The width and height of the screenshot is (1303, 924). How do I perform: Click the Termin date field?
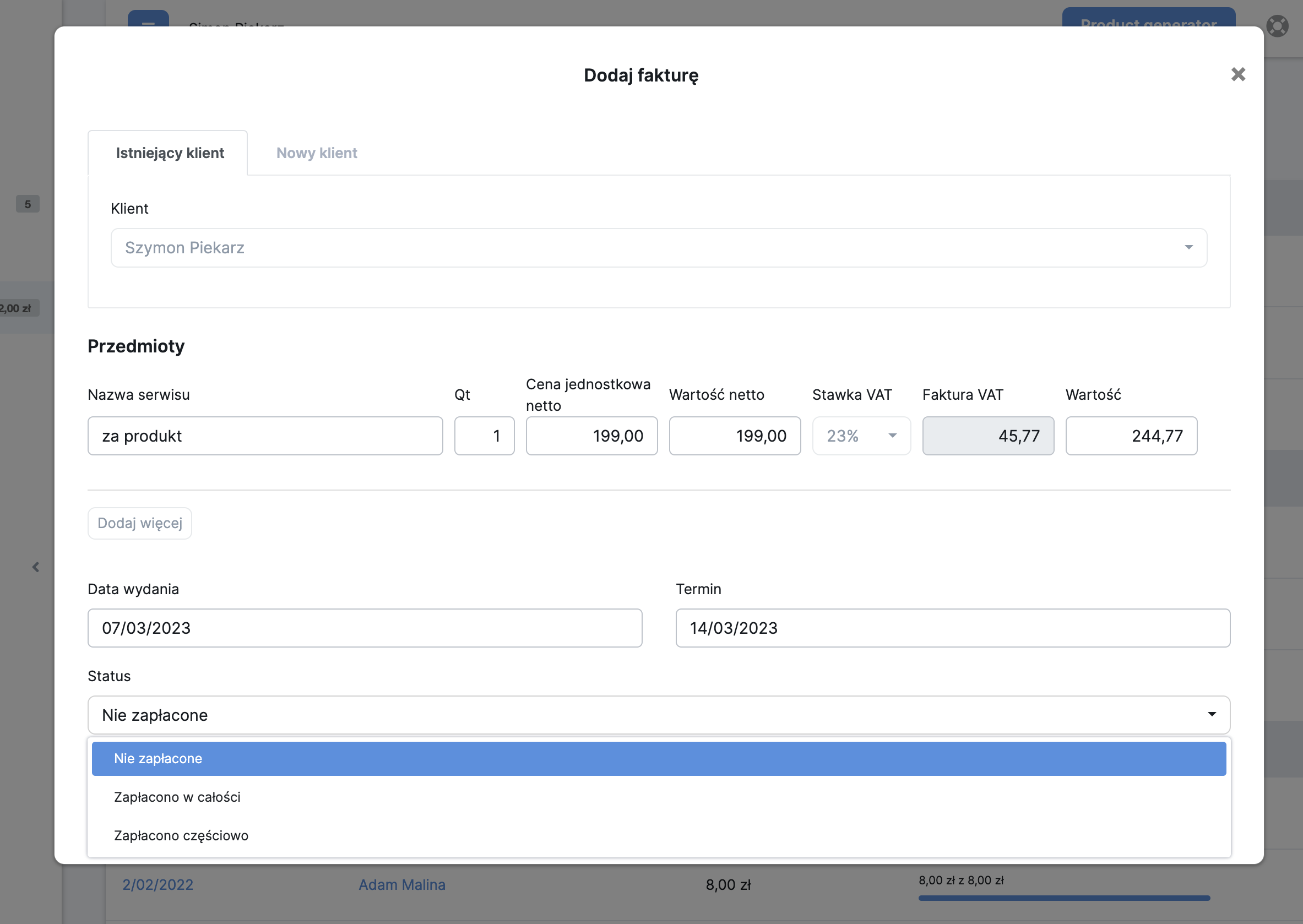tap(952, 628)
